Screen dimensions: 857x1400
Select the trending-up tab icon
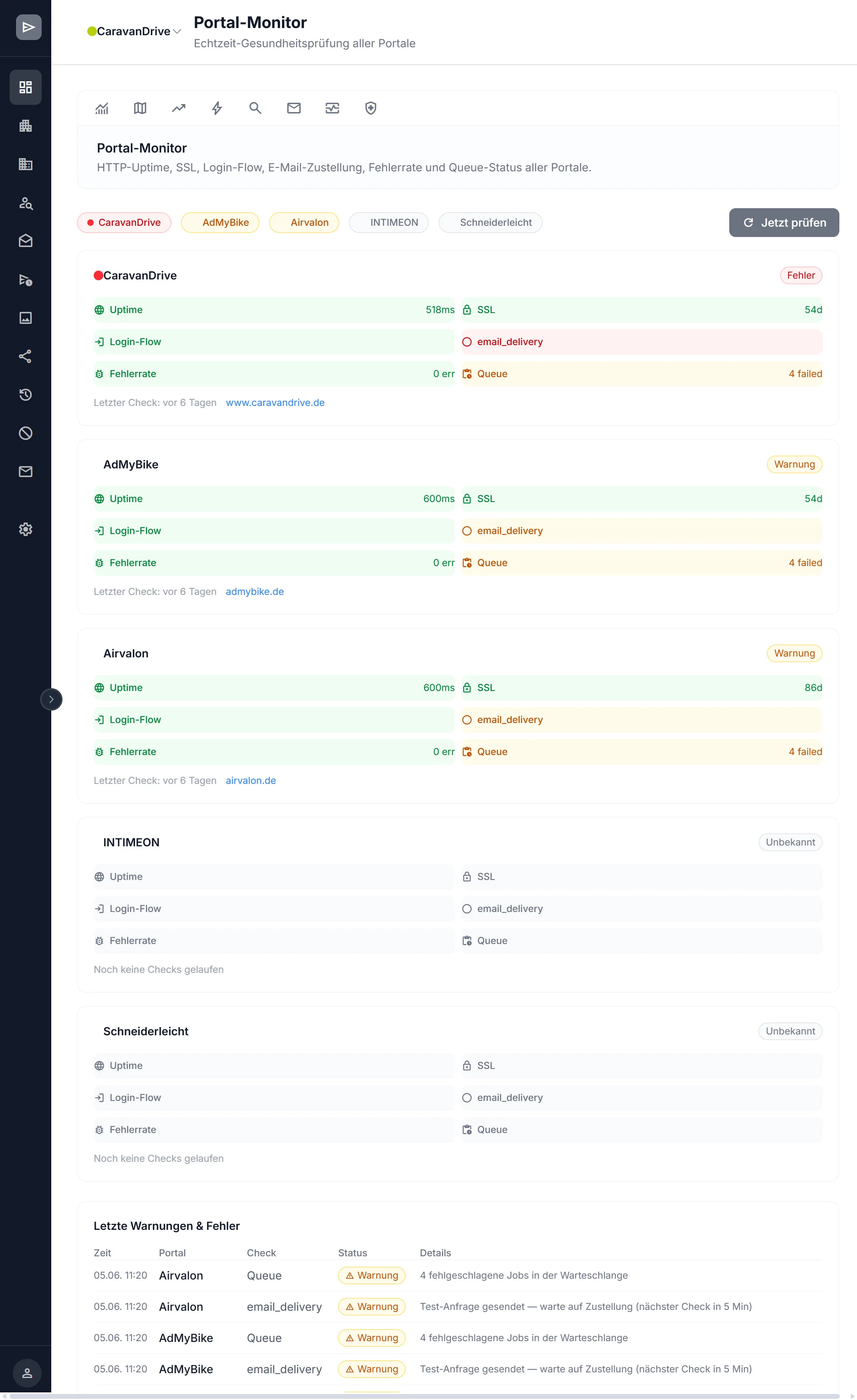click(179, 108)
